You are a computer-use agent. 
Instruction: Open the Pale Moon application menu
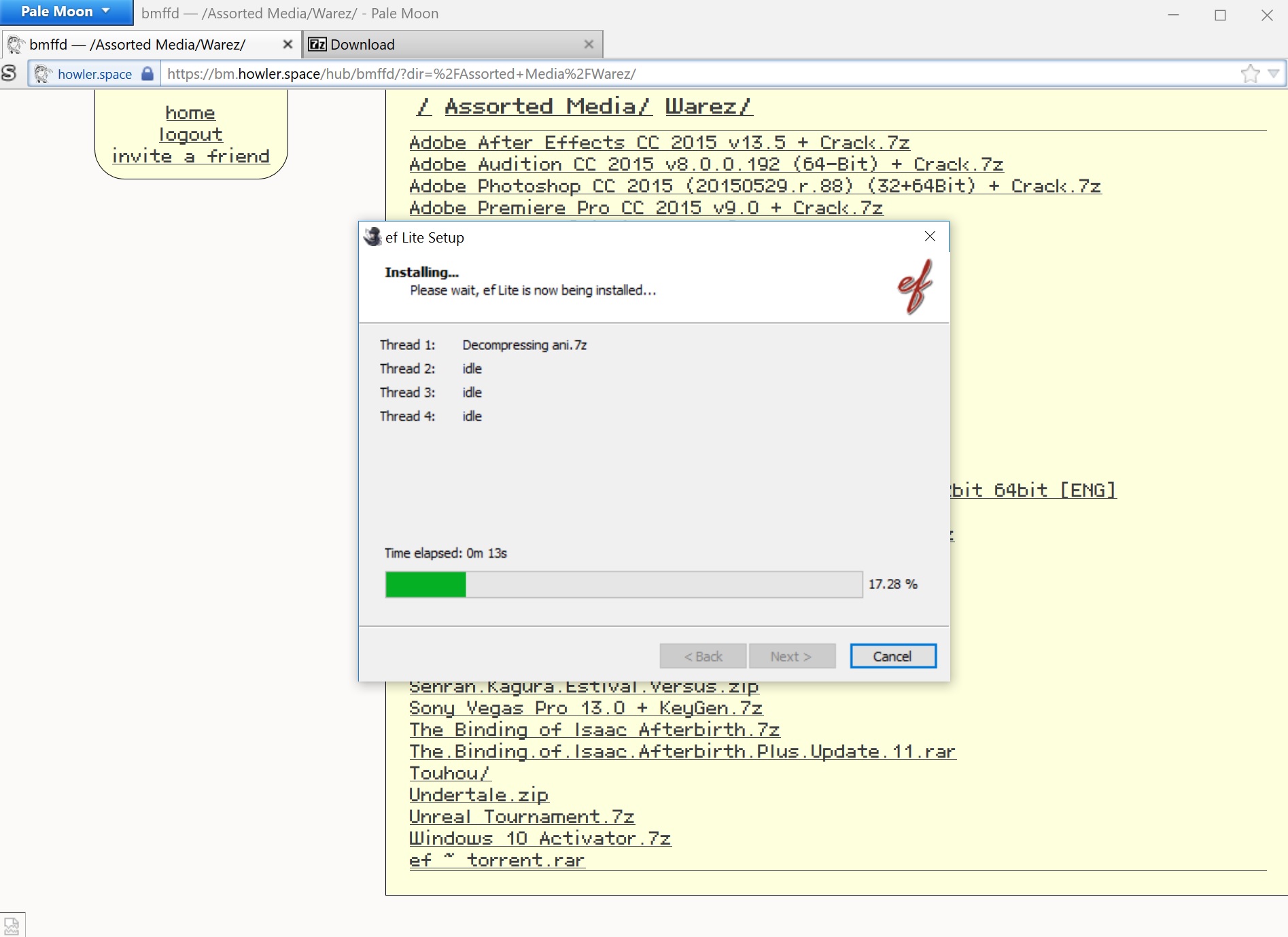coord(65,12)
